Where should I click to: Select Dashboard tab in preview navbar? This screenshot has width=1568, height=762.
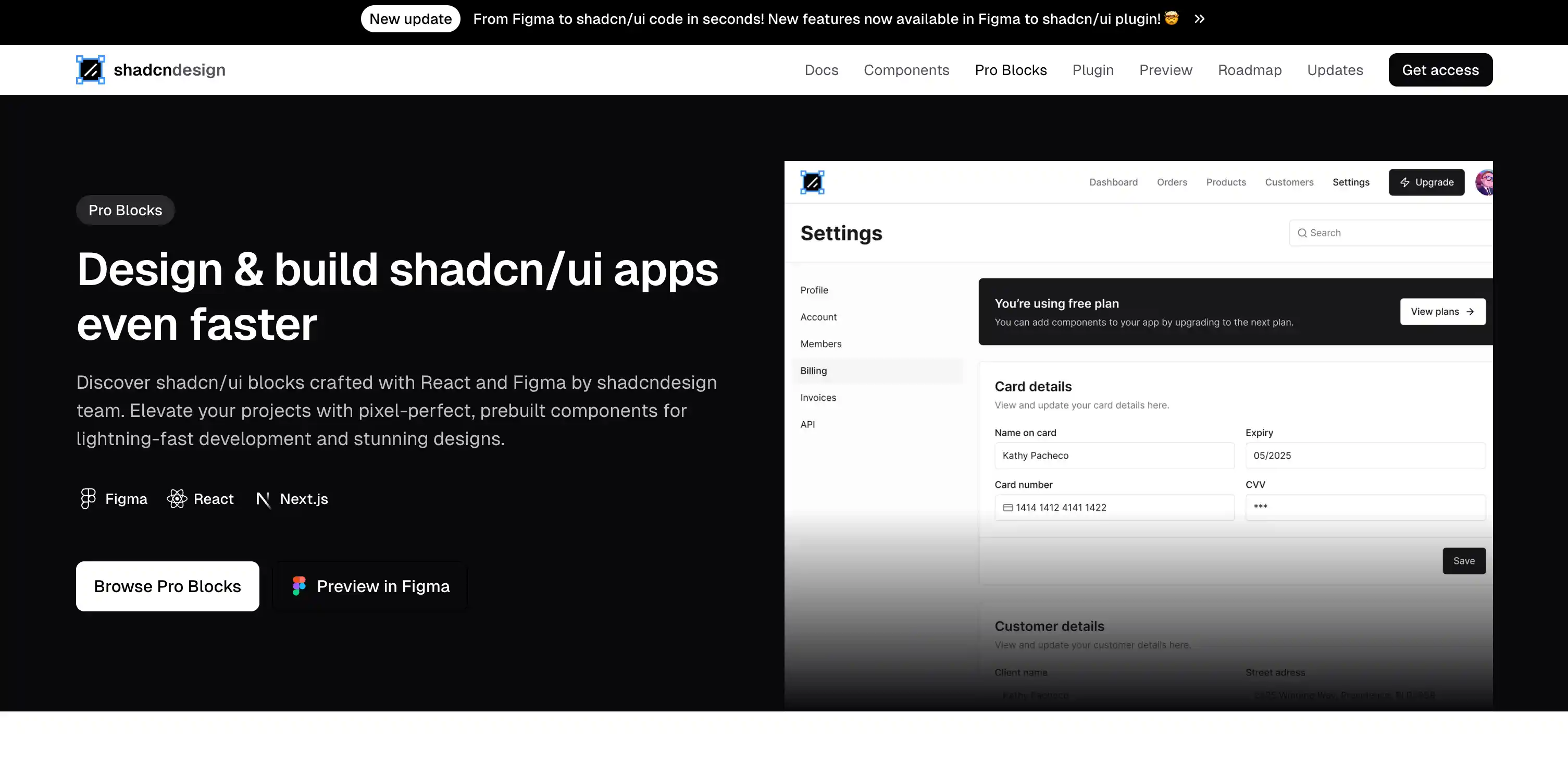pos(1113,182)
